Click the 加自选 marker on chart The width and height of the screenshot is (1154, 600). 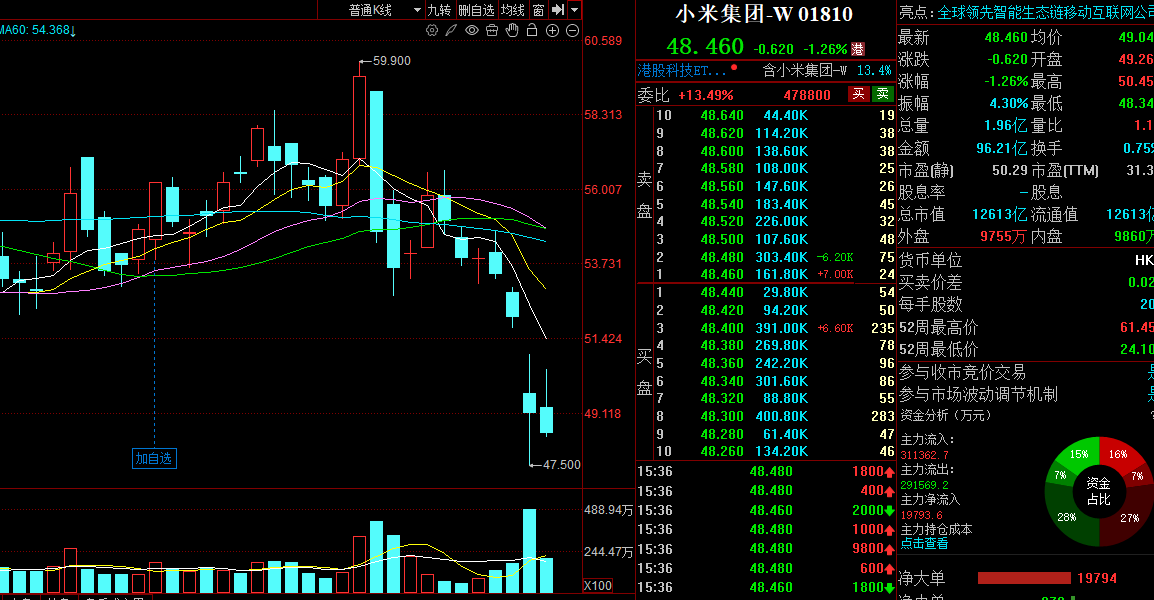154,458
